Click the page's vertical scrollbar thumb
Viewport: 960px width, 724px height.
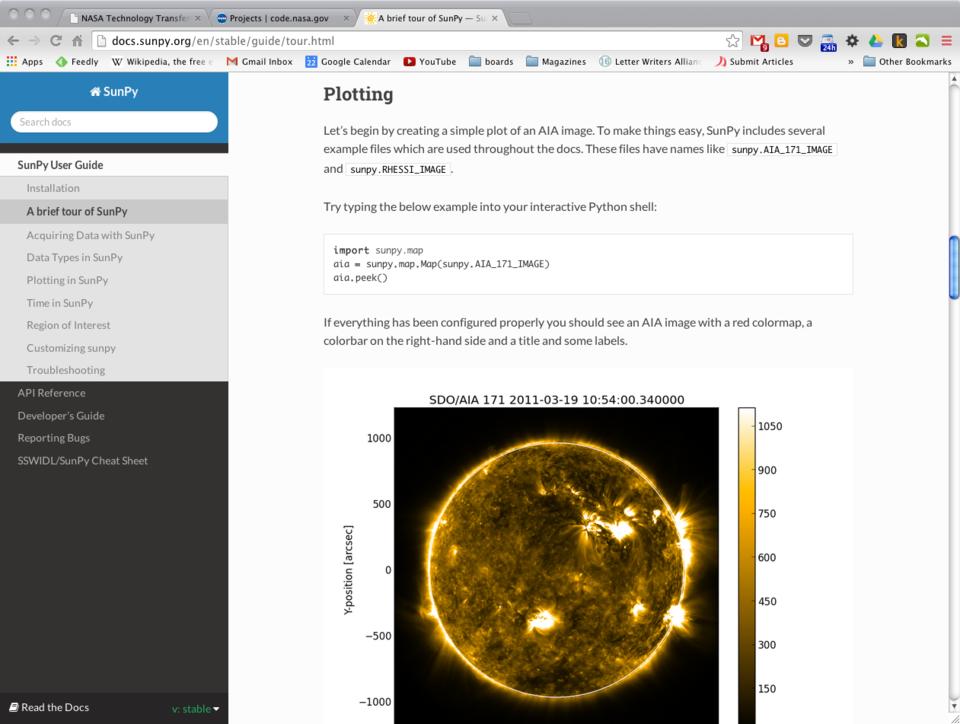[x=953, y=267]
